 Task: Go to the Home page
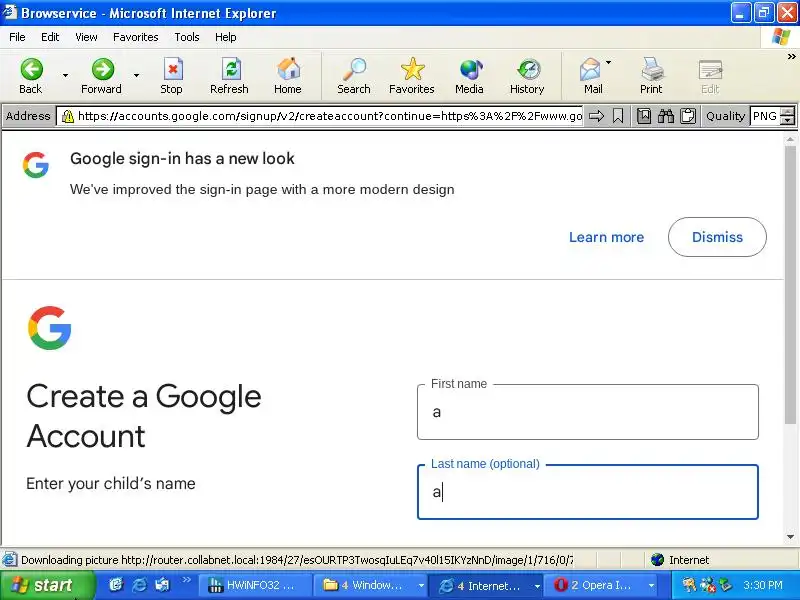pos(288,76)
